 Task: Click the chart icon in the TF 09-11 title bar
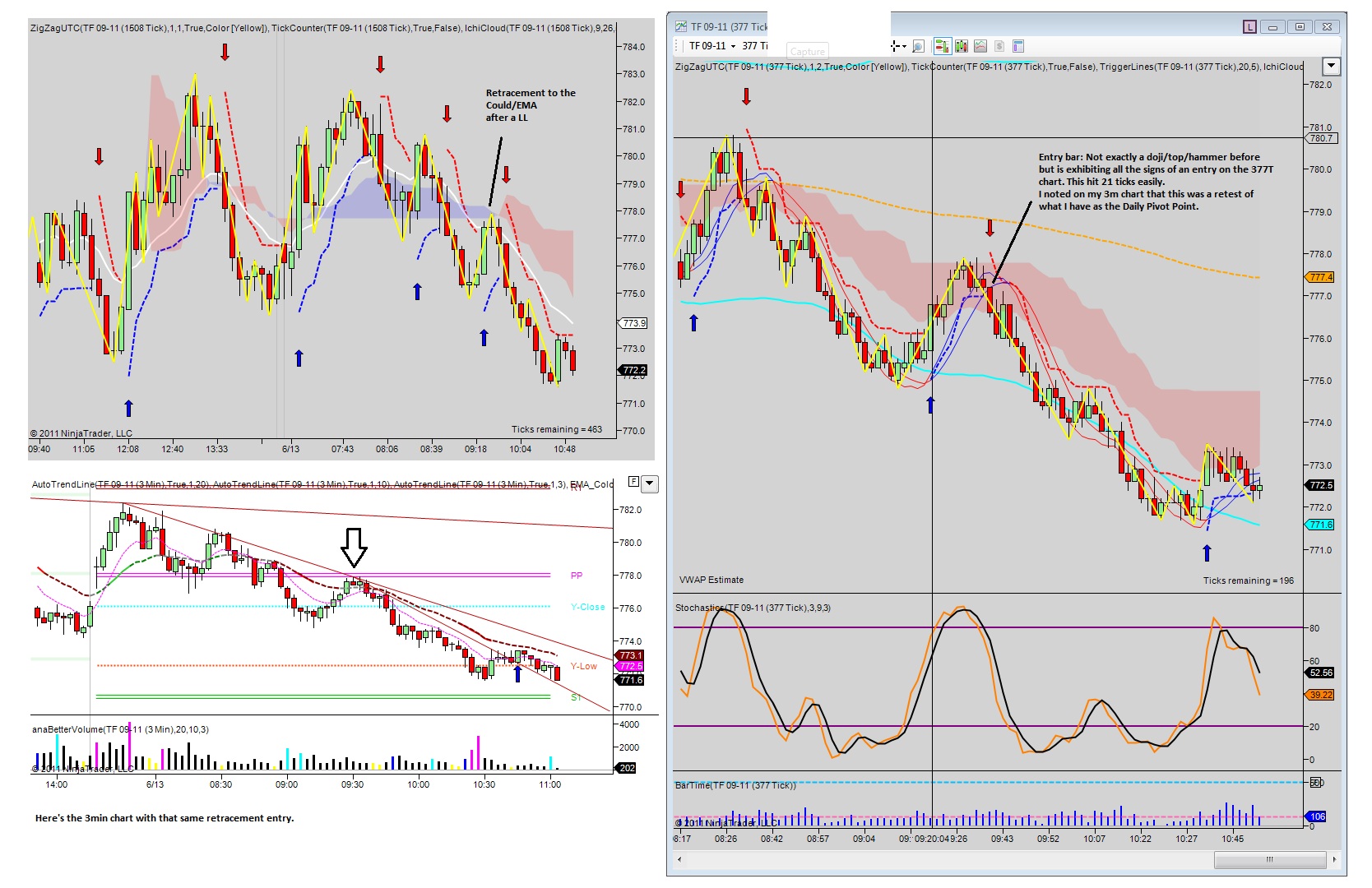point(681,26)
